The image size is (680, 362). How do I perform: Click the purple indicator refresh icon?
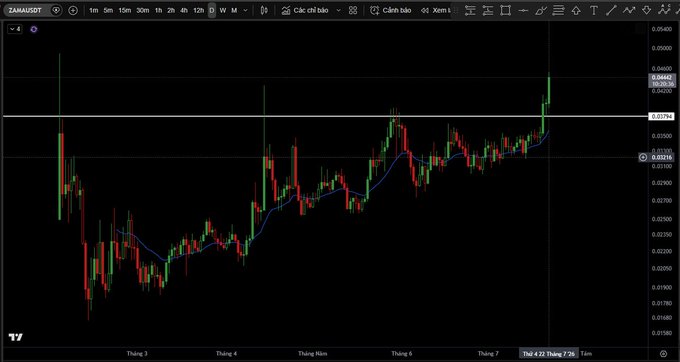coord(34,29)
